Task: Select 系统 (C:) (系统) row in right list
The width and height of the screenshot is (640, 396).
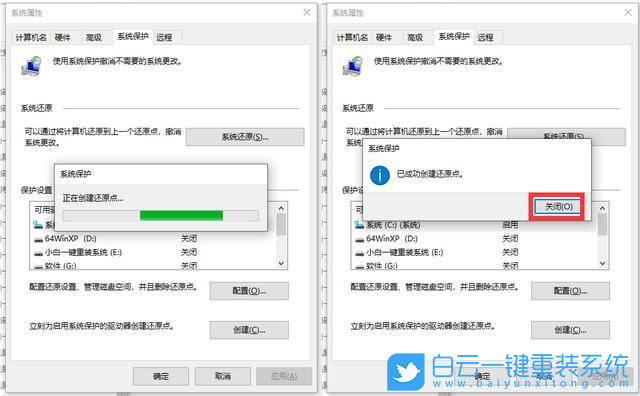Action: [475, 225]
